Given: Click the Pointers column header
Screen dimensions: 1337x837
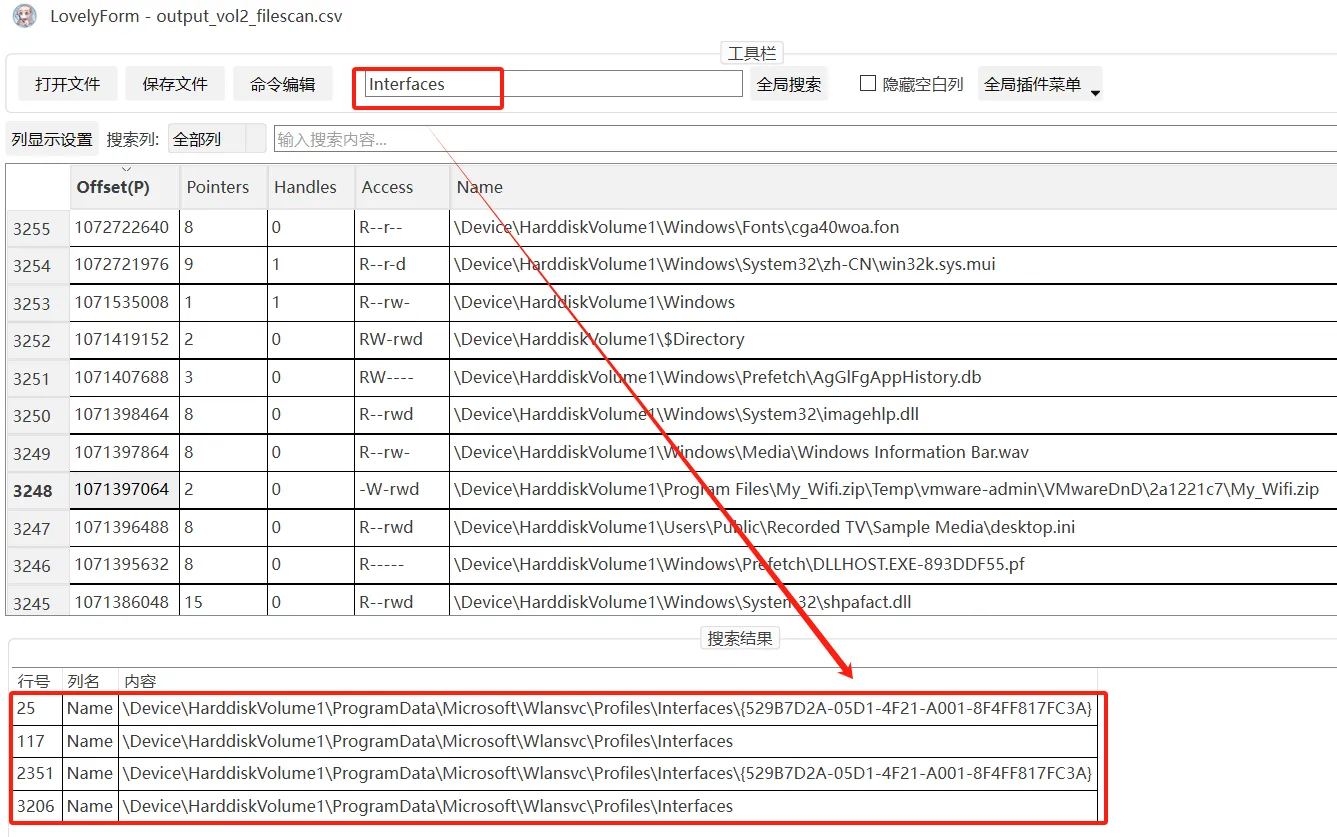Looking at the screenshot, I should click(224, 187).
